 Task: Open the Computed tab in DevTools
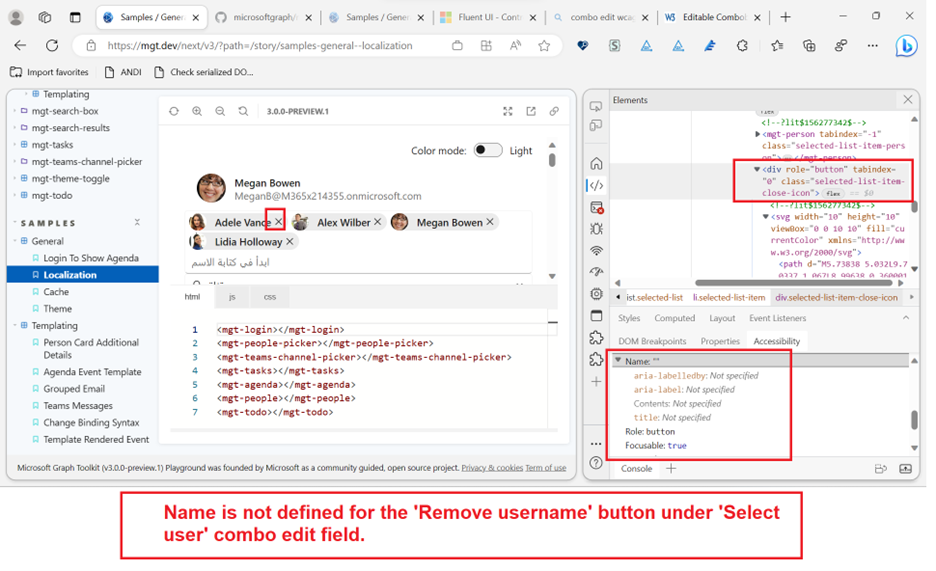675,318
